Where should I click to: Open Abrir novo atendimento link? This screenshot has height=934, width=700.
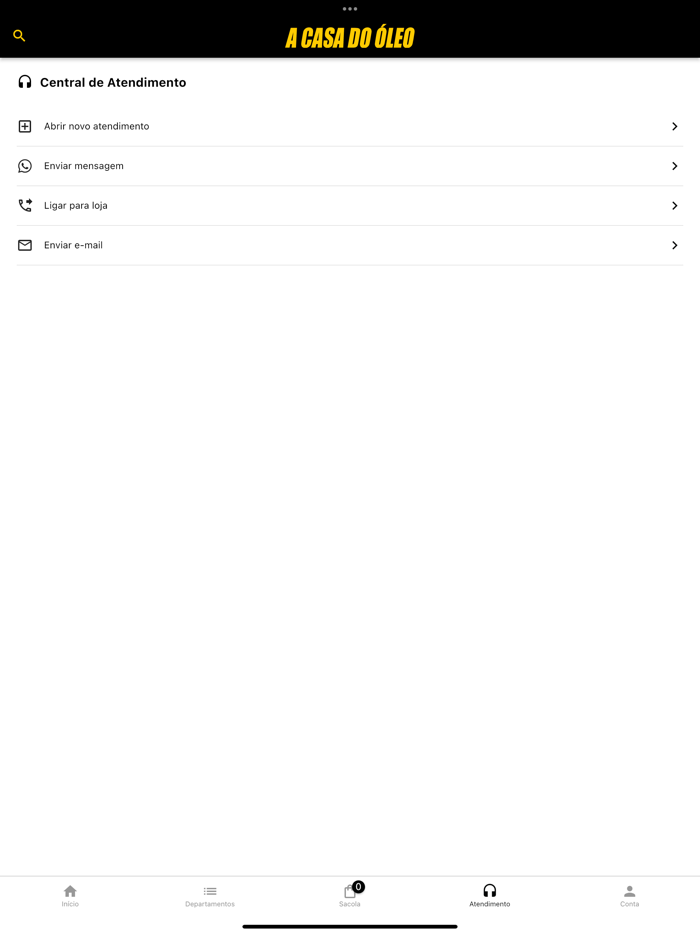pos(97,127)
